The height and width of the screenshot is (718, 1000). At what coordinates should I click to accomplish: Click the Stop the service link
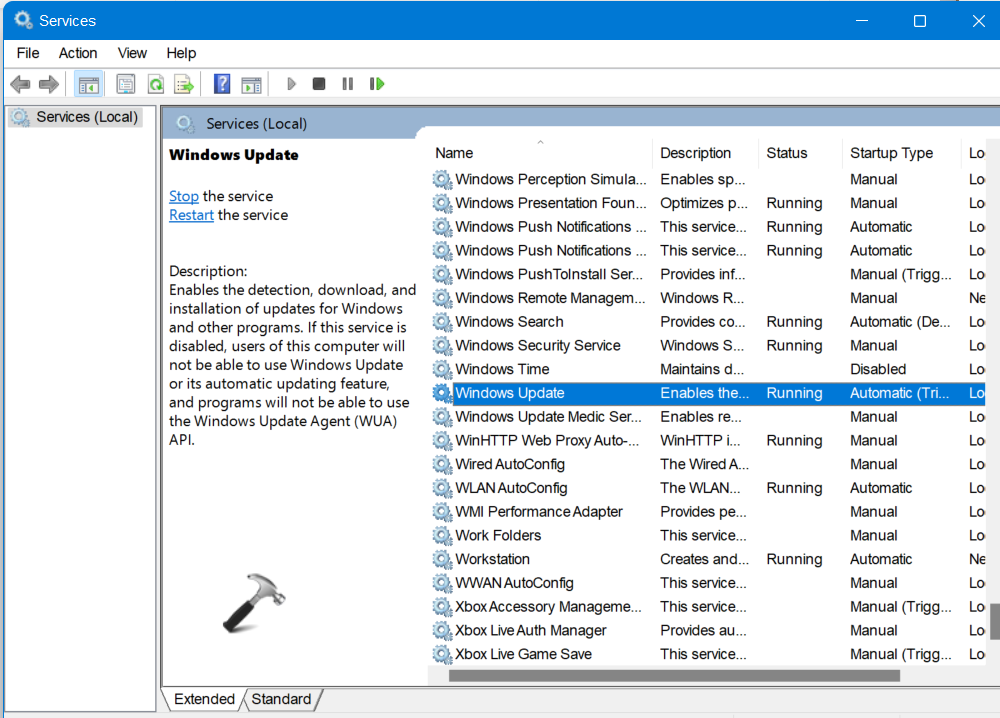click(184, 196)
